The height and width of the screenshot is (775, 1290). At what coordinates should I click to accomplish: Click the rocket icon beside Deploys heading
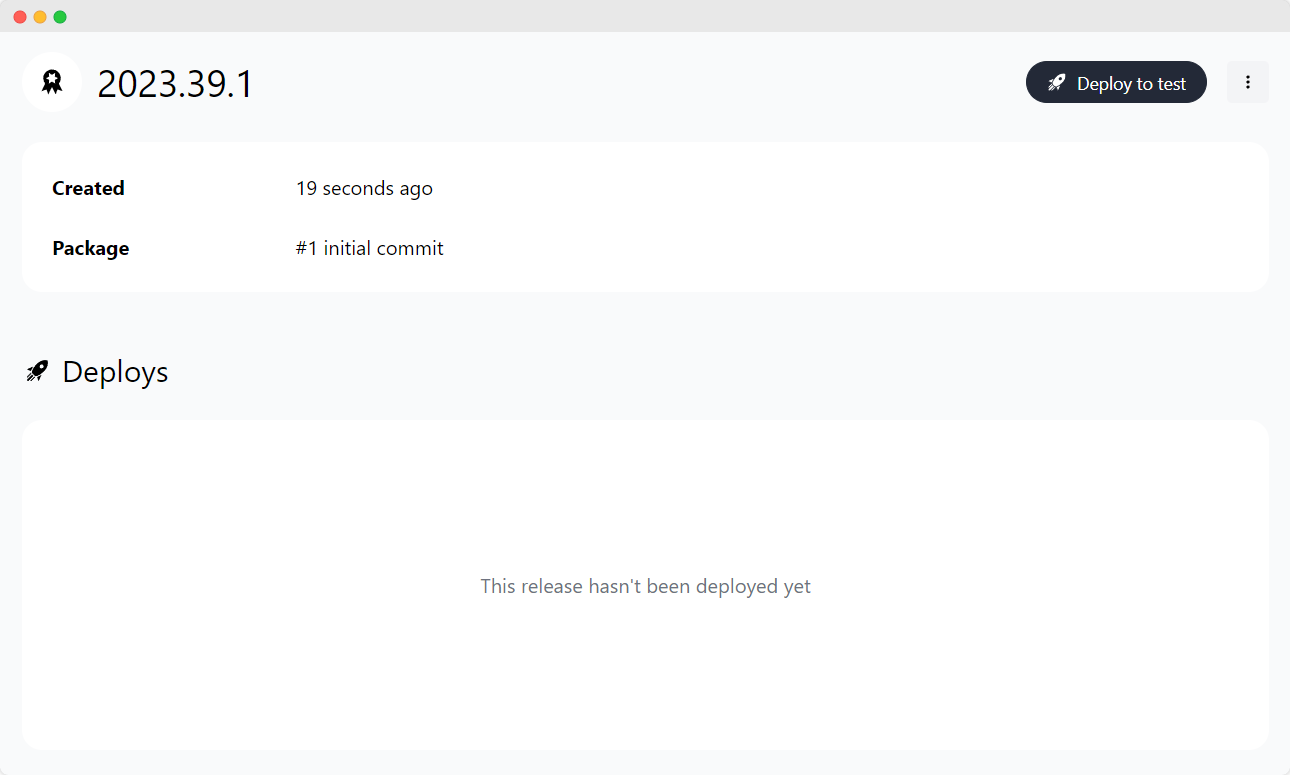37,372
